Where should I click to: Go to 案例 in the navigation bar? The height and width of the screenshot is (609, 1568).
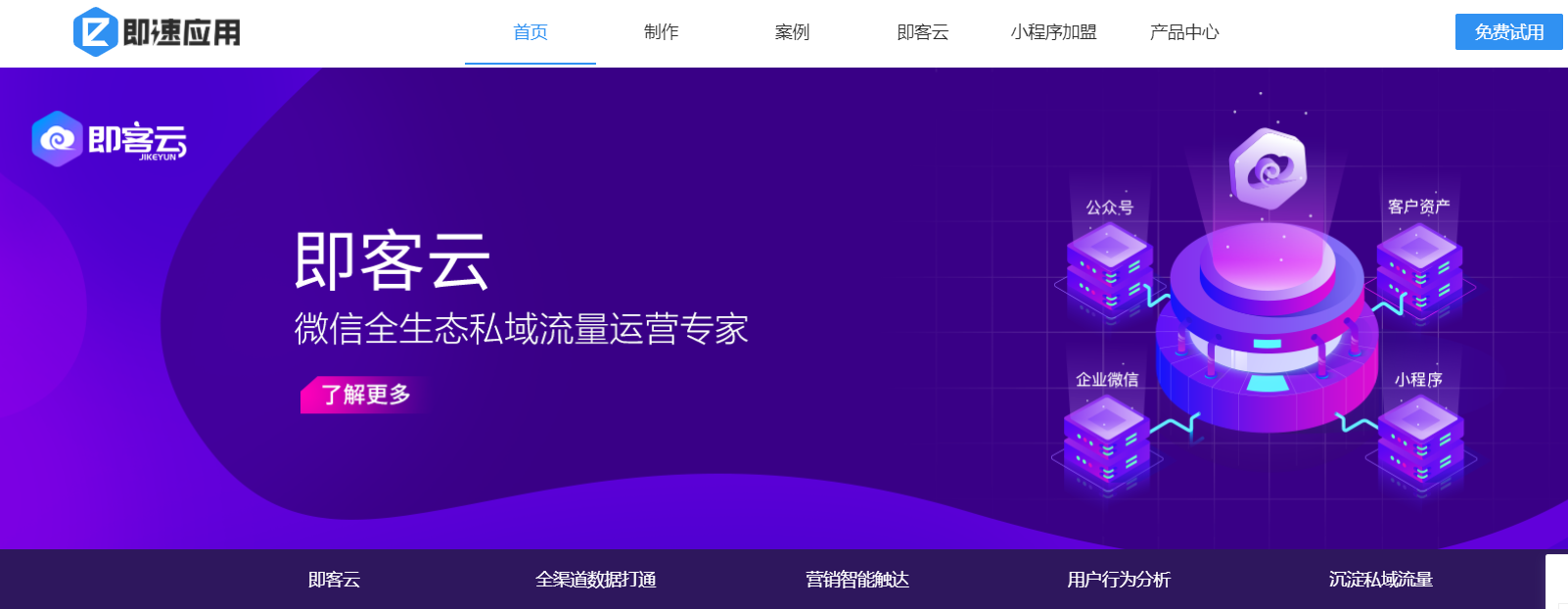click(792, 32)
